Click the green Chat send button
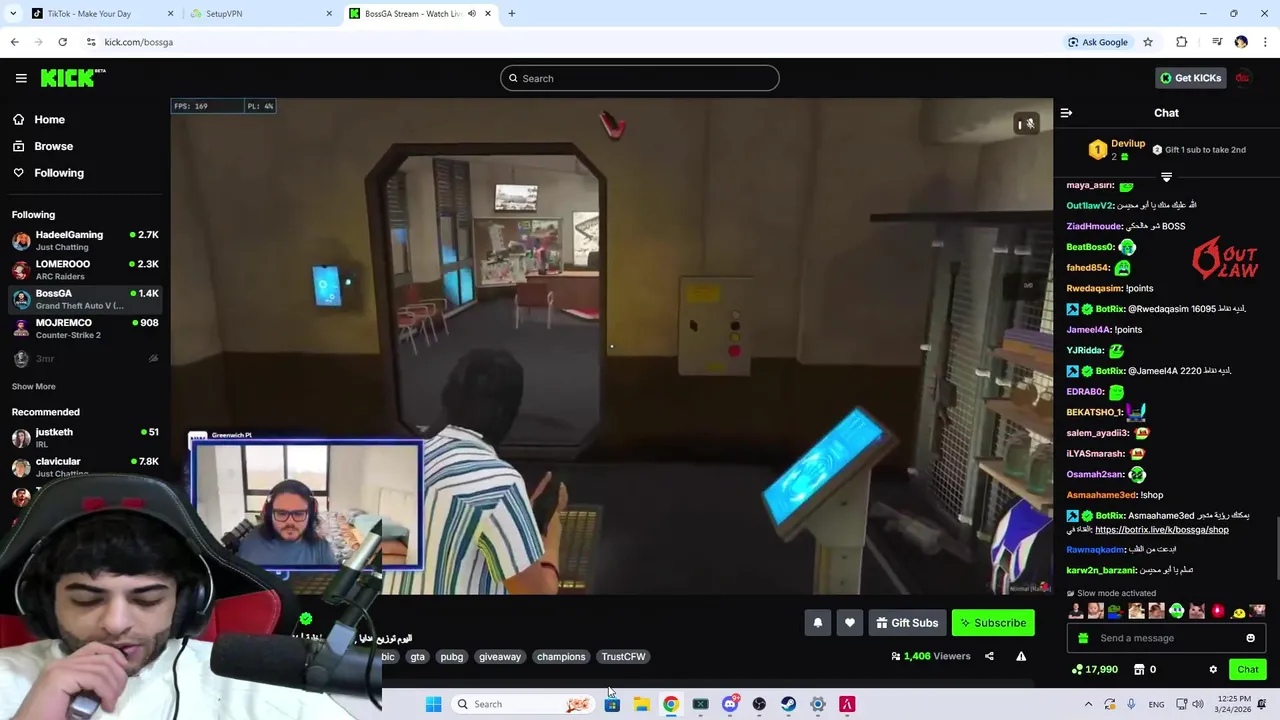Image resolution: width=1280 pixels, height=720 pixels. tap(1247, 669)
